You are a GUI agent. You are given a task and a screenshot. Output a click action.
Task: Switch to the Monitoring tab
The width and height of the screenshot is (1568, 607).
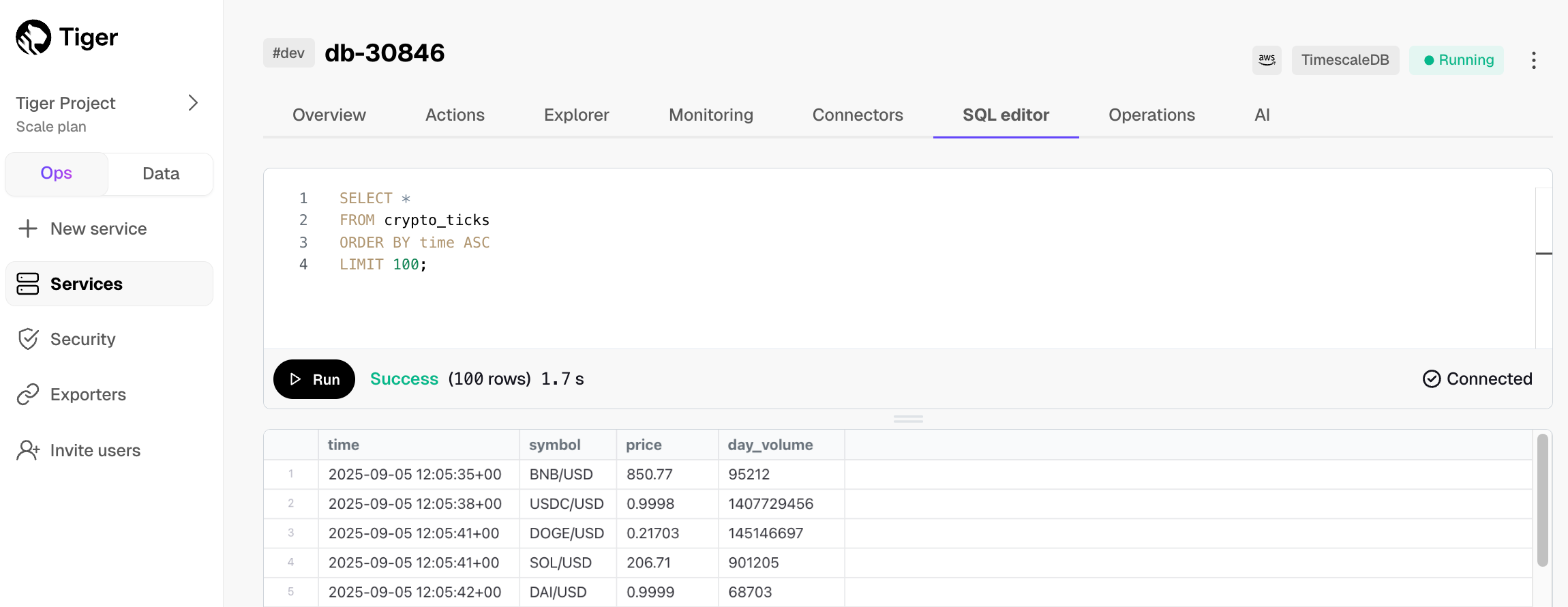[710, 115]
